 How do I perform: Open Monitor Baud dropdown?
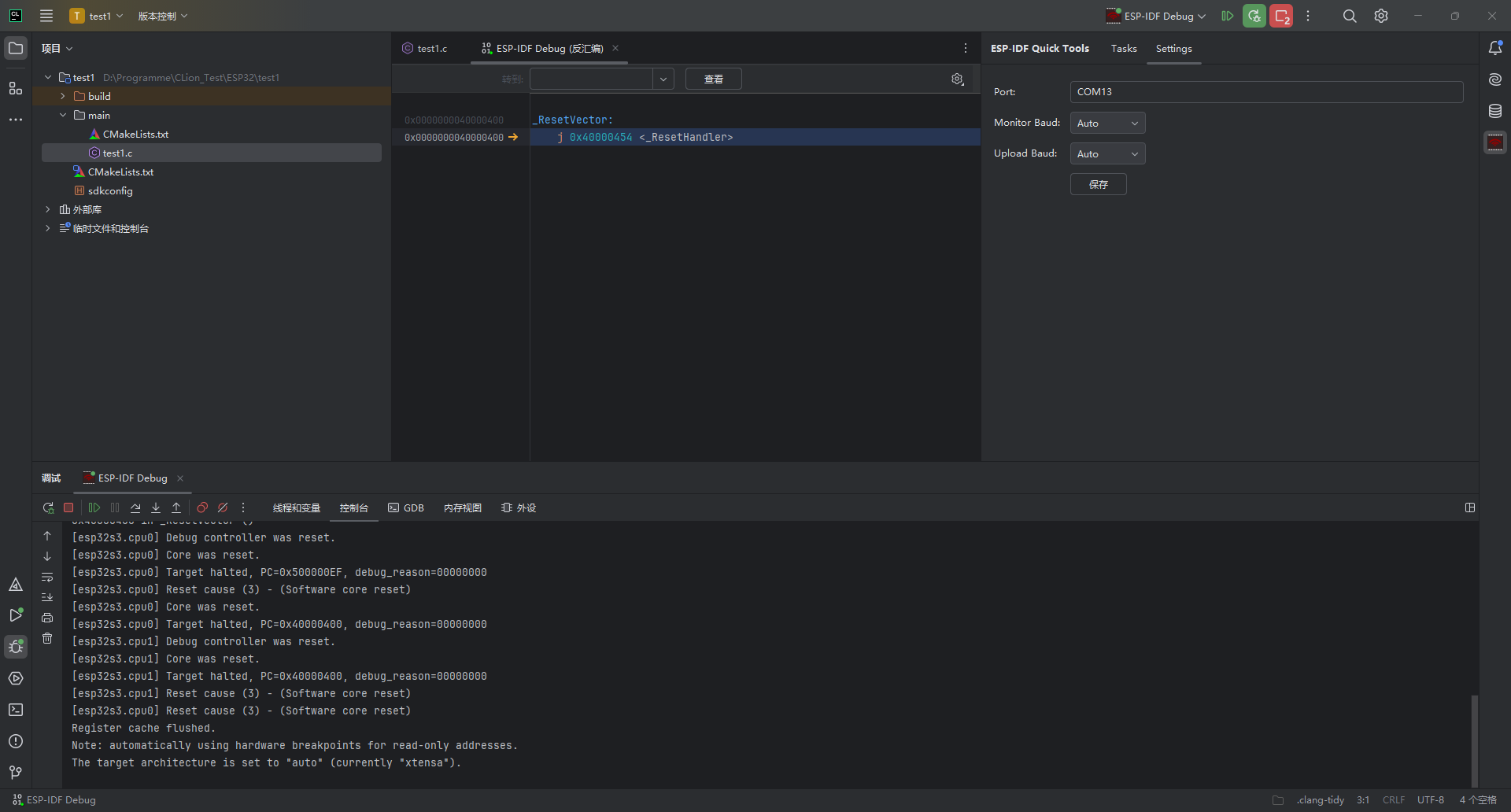[1107, 123]
